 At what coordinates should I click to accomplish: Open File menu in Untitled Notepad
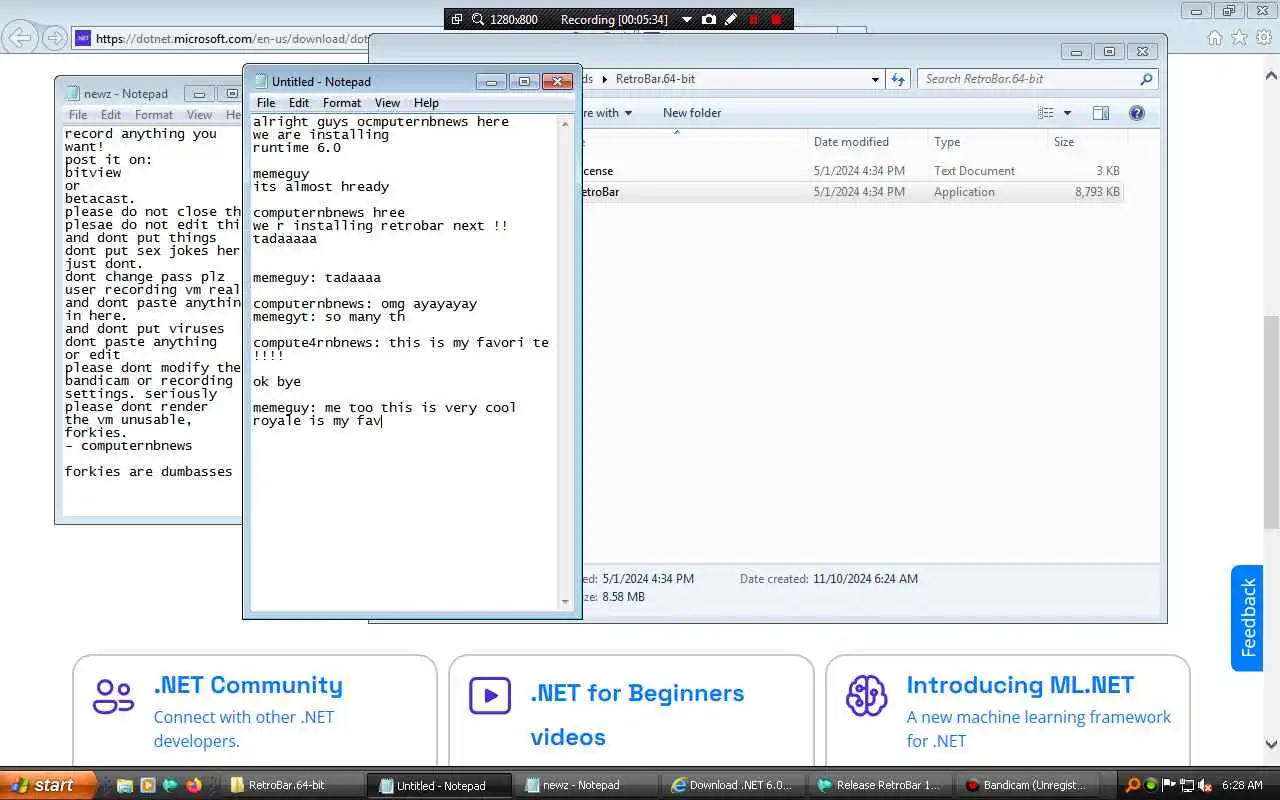(x=266, y=103)
